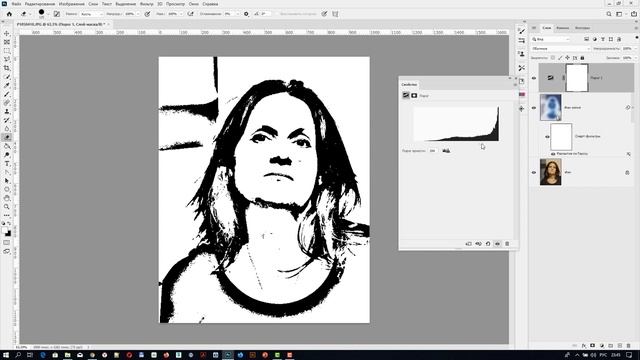Click the threshold adjustment icon in Properties

click(x=406, y=95)
